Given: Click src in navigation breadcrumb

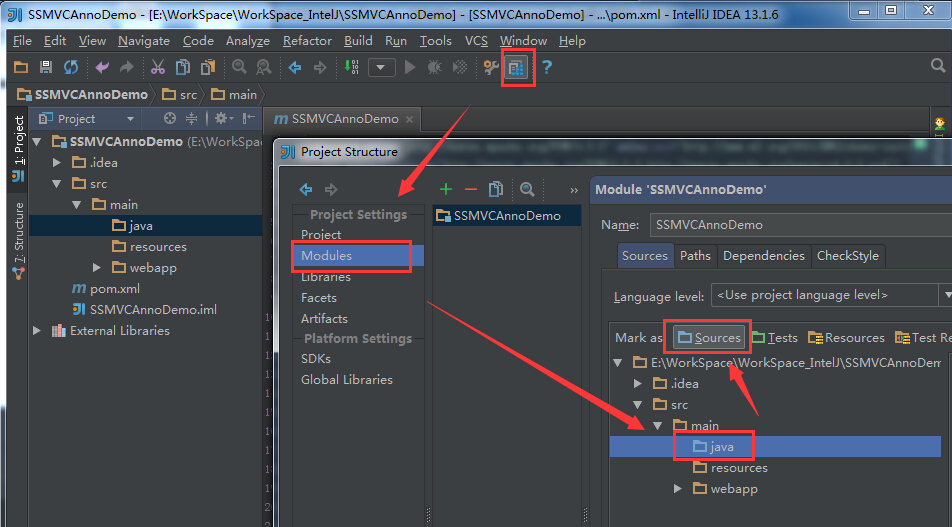Looking at the screenshot, I should click(180, 95).
